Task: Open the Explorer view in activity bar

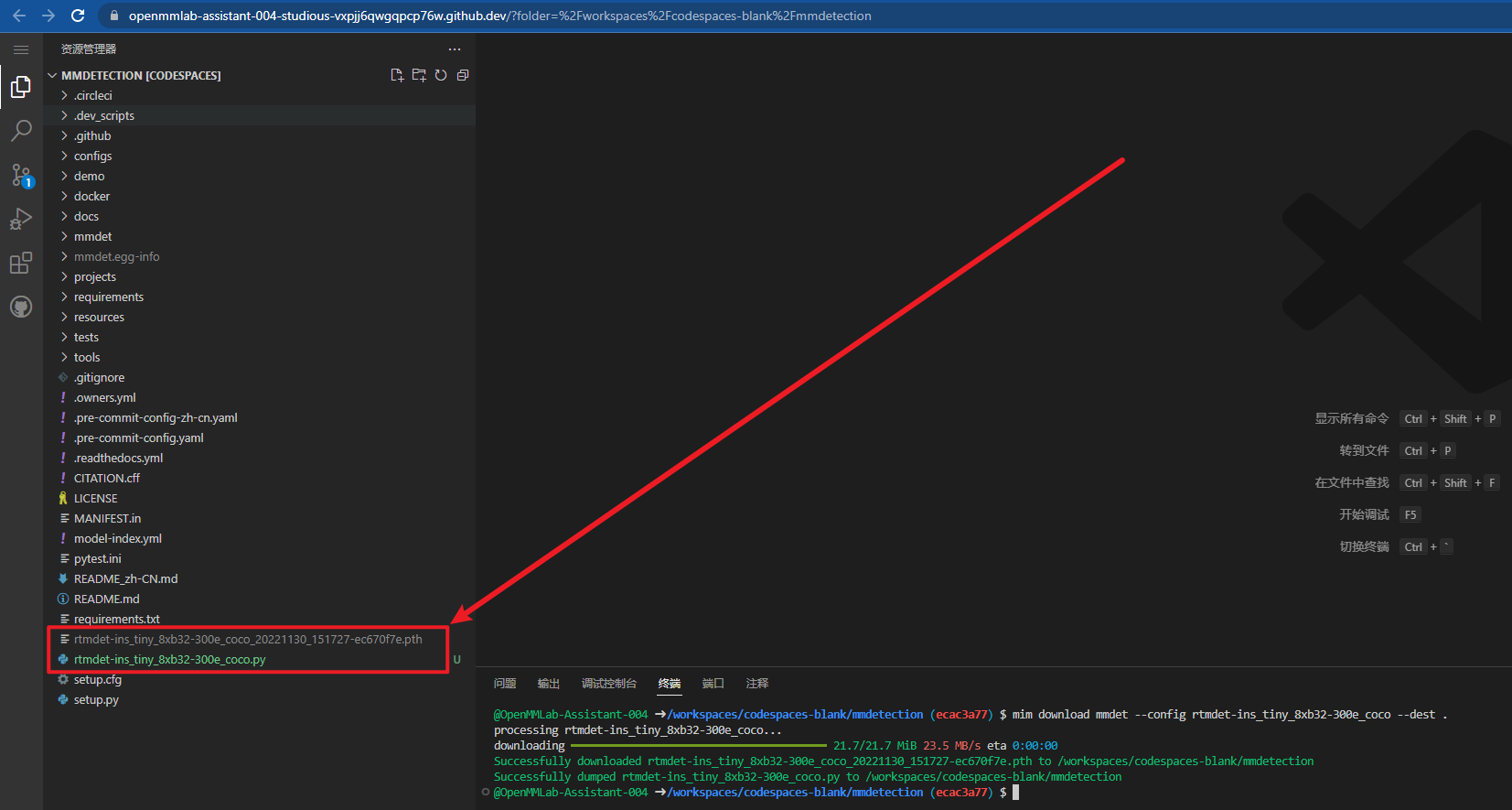Action: tap(21, 87)
